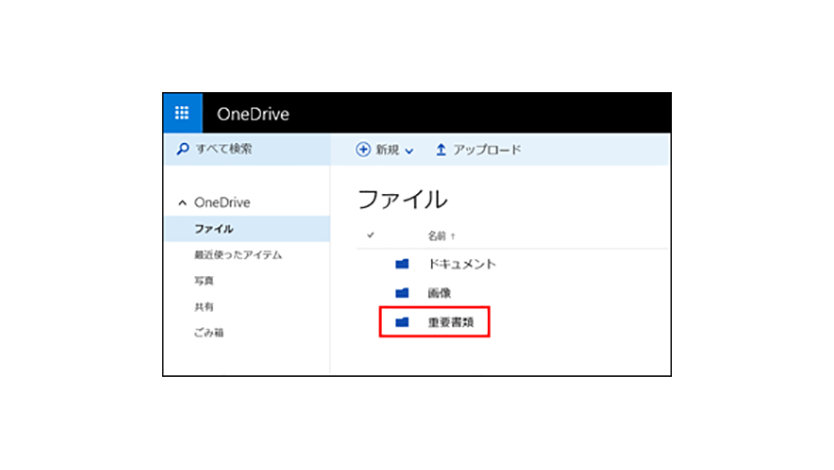Open the 新規 dropdown chevron
Image resolution: width=834 pixels, height=470 pixels.
pos(409,151)
